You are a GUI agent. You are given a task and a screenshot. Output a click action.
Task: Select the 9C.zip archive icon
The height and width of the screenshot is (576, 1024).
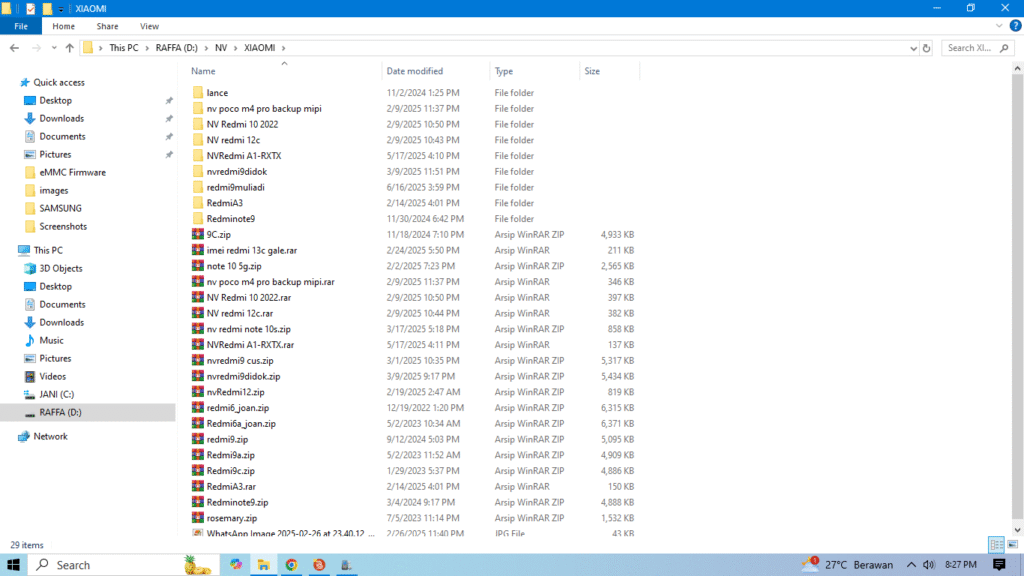coord(198,234)
